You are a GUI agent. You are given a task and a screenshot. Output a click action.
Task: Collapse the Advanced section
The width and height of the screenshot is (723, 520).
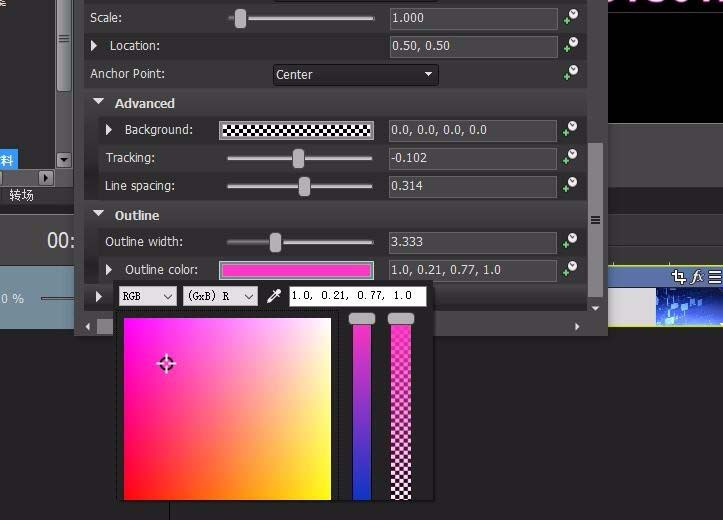click(99, 103)
